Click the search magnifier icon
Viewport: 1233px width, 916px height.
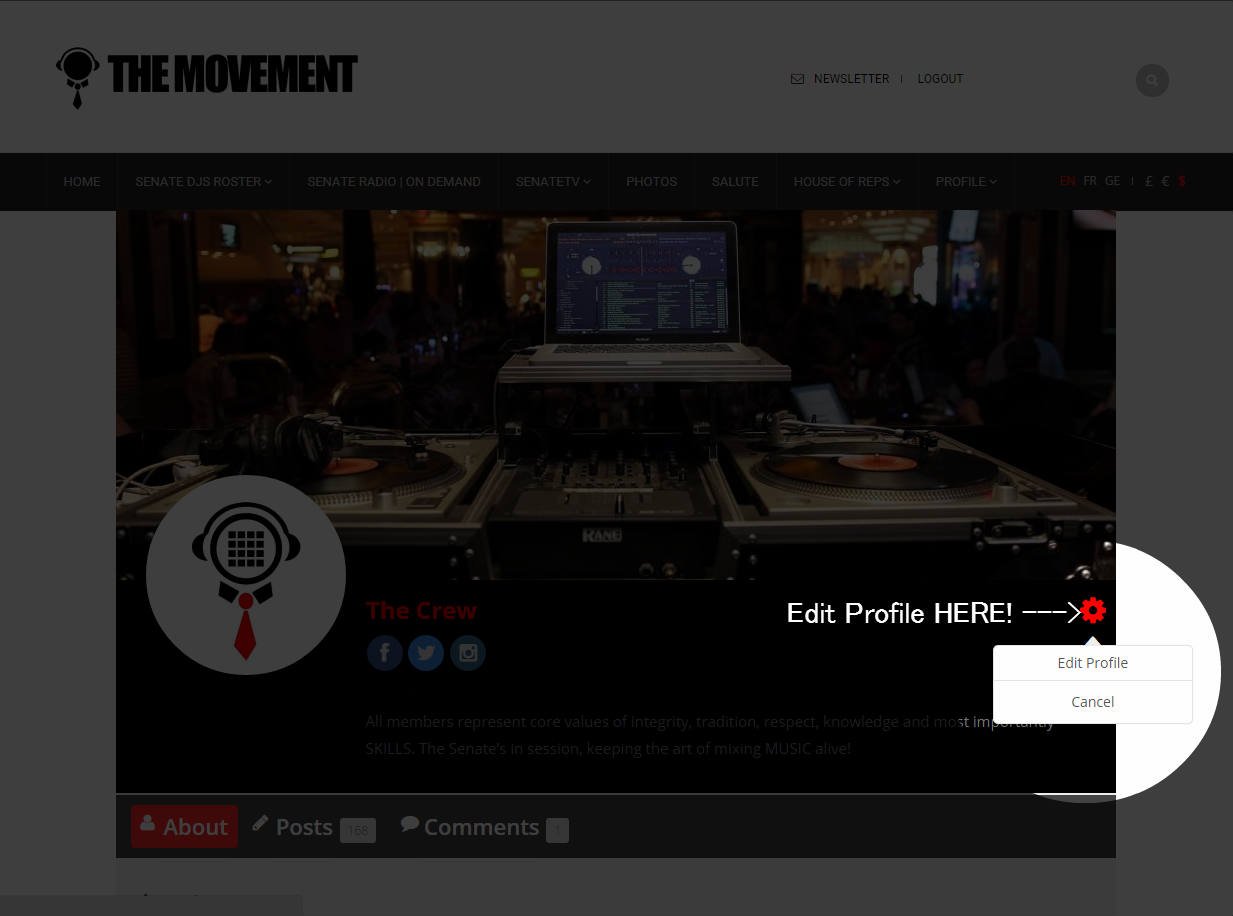(x=1152, y=80)
